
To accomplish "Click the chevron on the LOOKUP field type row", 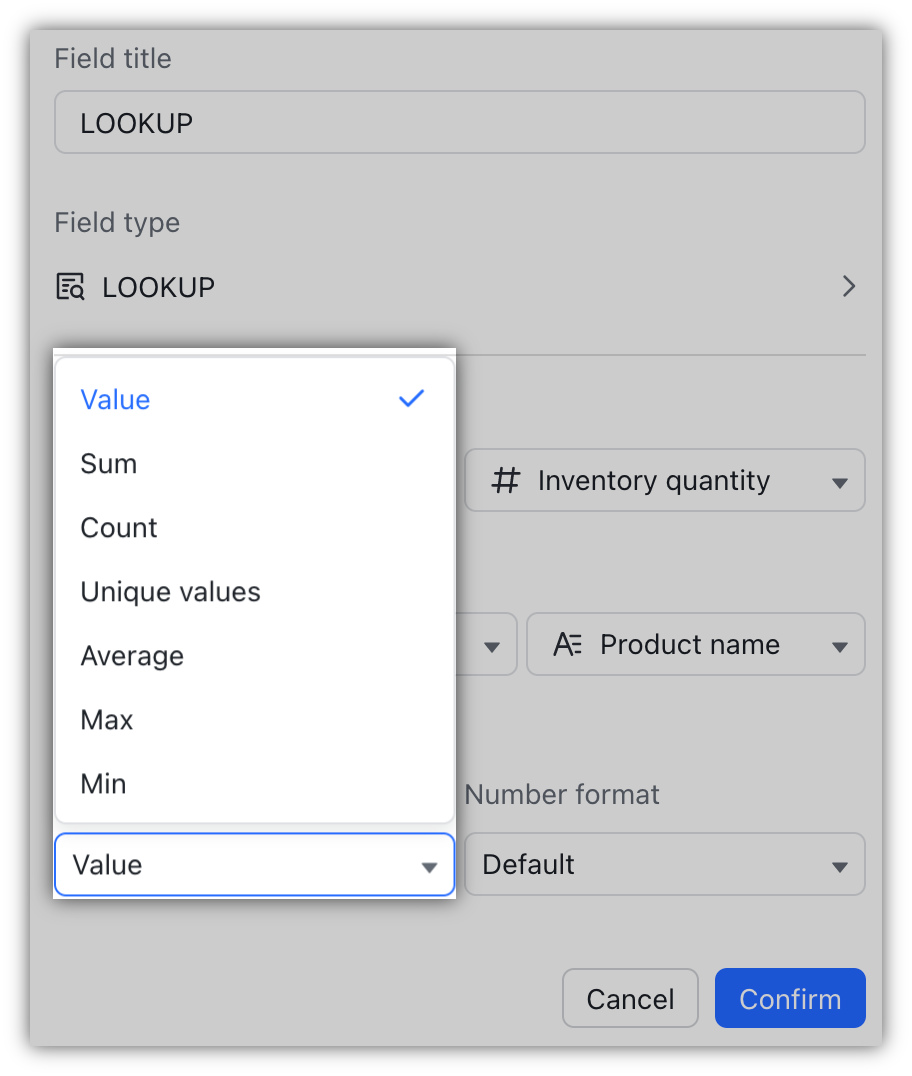I will pyautogui.click(x=849, y=287).
